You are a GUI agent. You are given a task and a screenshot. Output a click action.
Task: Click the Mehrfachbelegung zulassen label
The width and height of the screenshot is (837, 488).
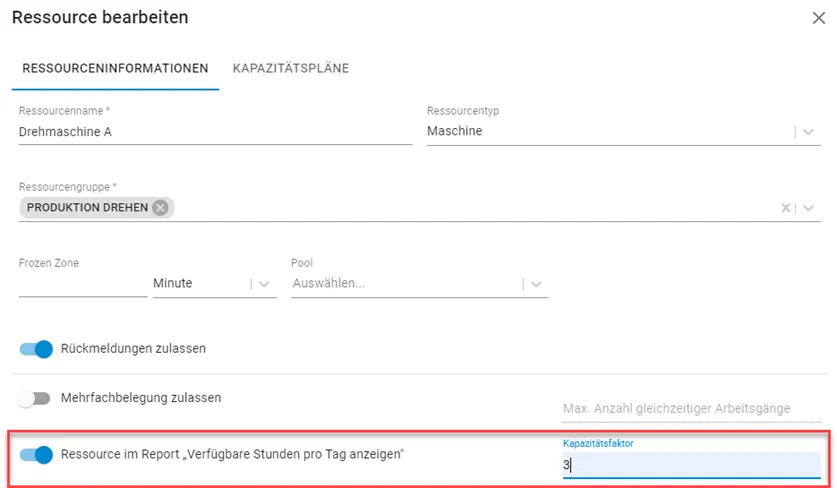[141, 398]
